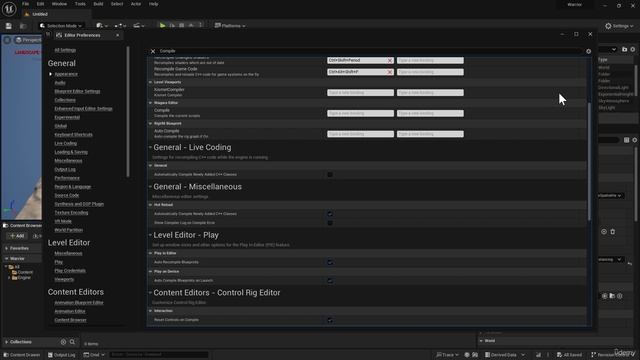Screen dimensions: 640x360
Task: Open the Tools menu
Action: 80,4
